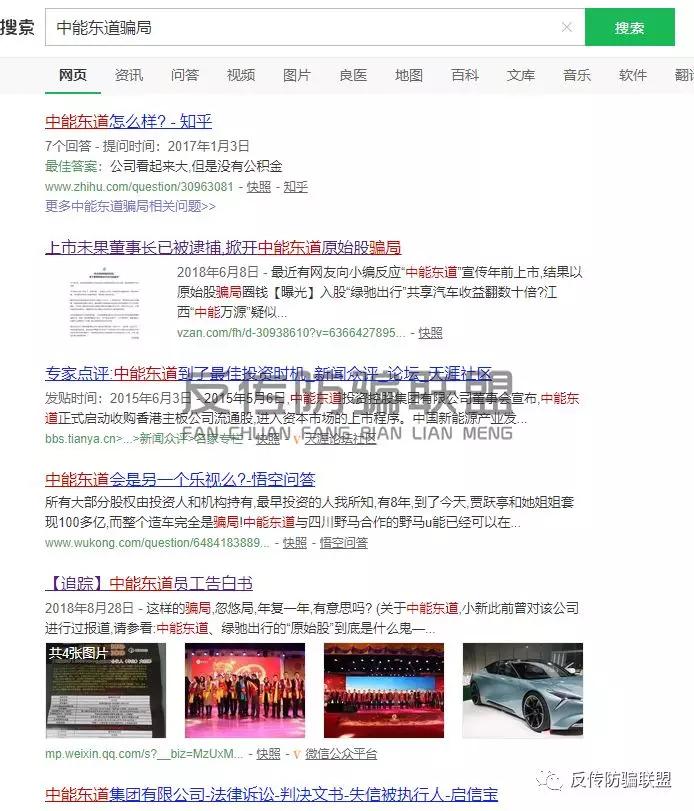Viewport: 694px width, 811px height.
Task: Click the 天涯论坛社区 source link
Action: (x=340, y=439)
